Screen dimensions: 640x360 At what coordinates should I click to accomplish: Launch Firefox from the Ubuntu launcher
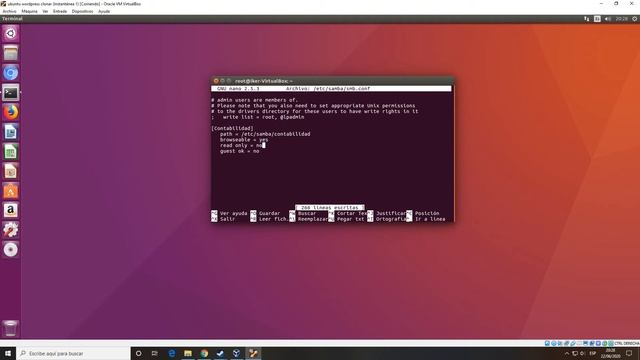click(11, 112)
